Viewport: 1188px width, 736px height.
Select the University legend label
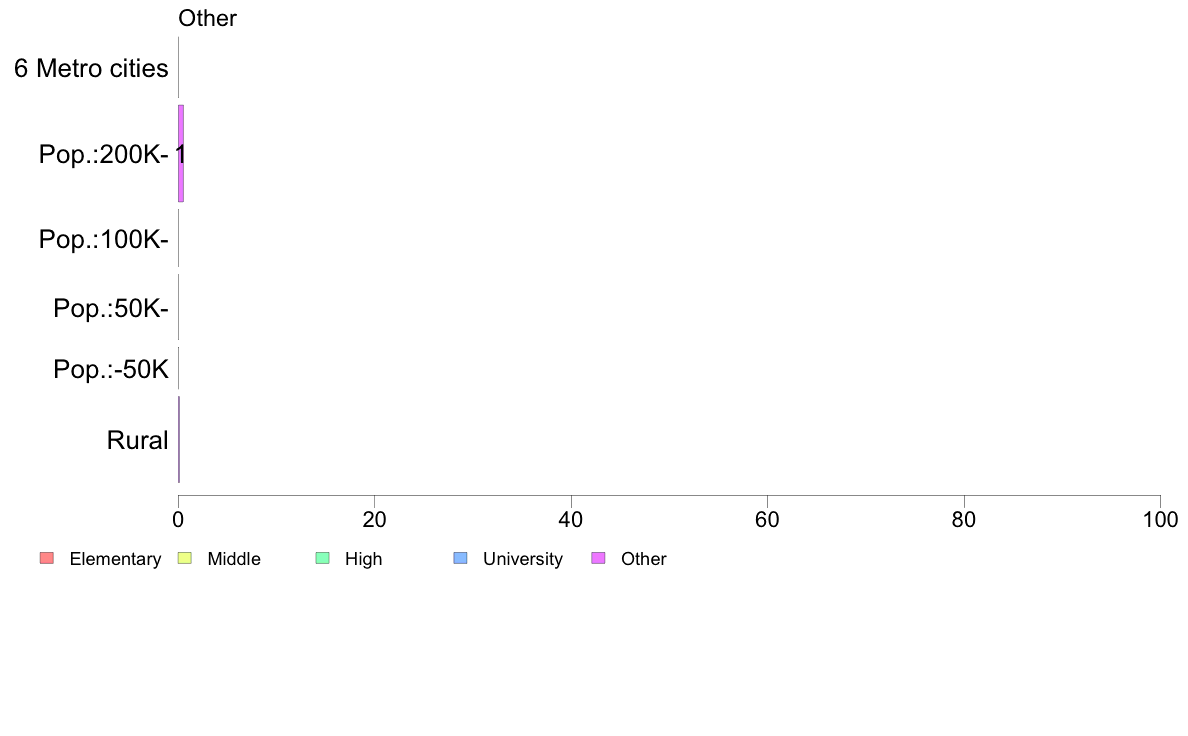[523, 559]
